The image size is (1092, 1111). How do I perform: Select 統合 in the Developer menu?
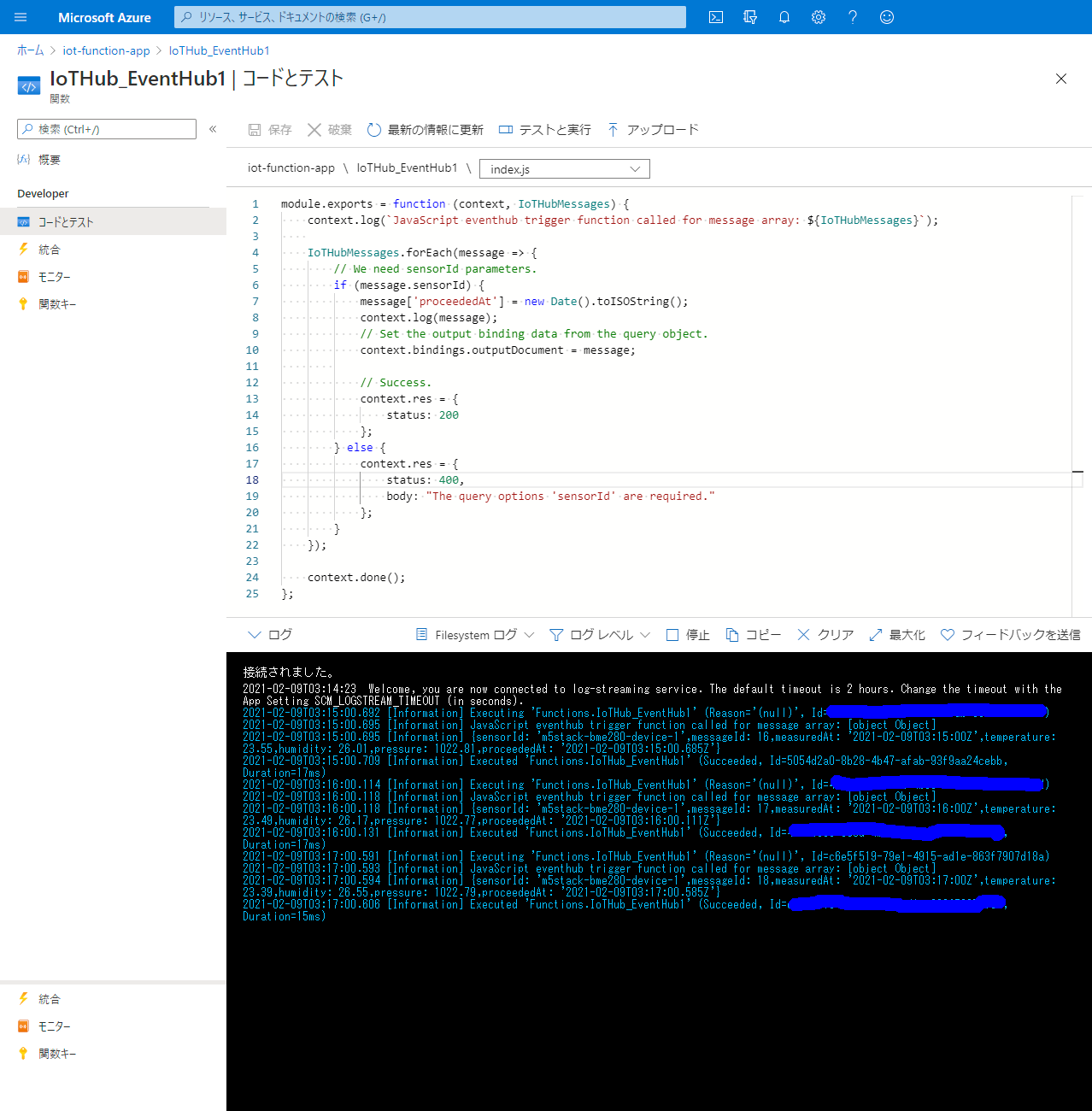[50, 250]
